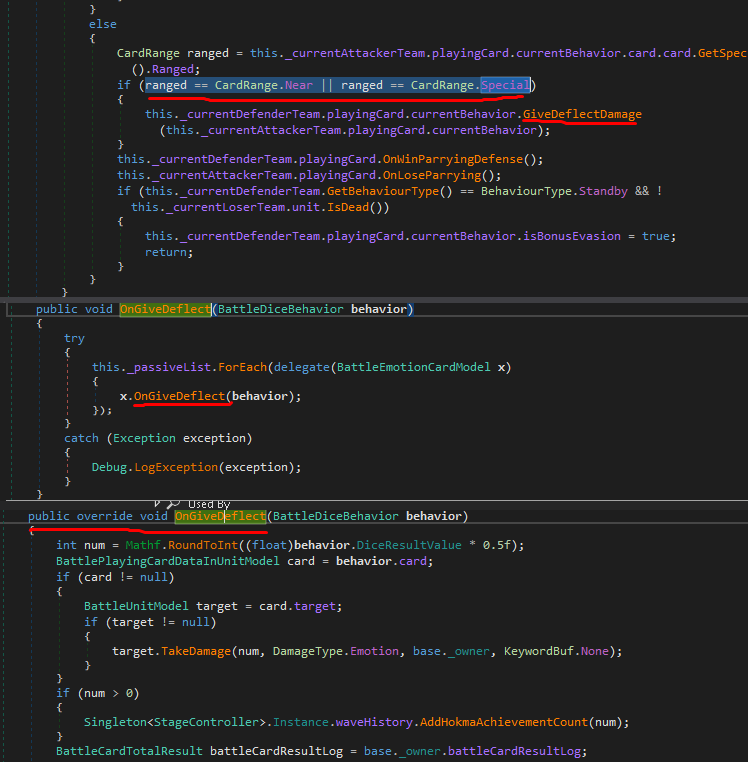This screenshot has width=748, height=762.
Task: Expand the triangle beside Used By
Action: (157, 503)
